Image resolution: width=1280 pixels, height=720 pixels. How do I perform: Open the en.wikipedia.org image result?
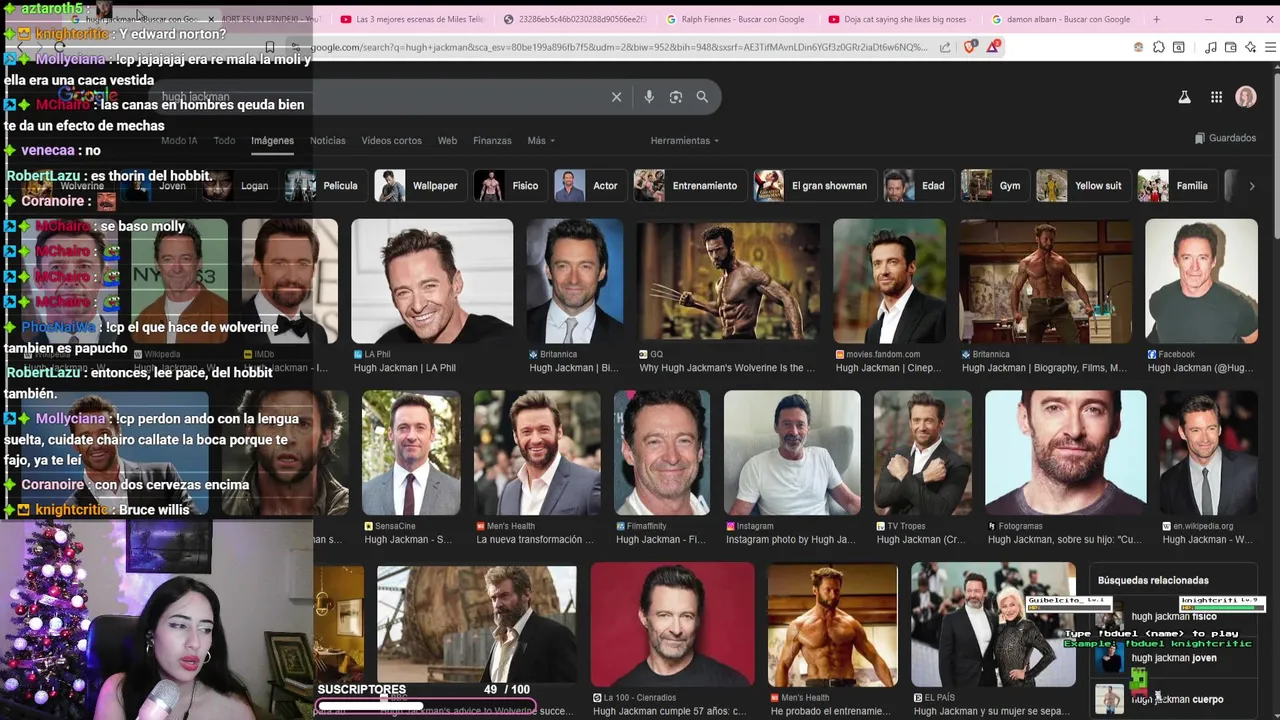click(1209, 453)
